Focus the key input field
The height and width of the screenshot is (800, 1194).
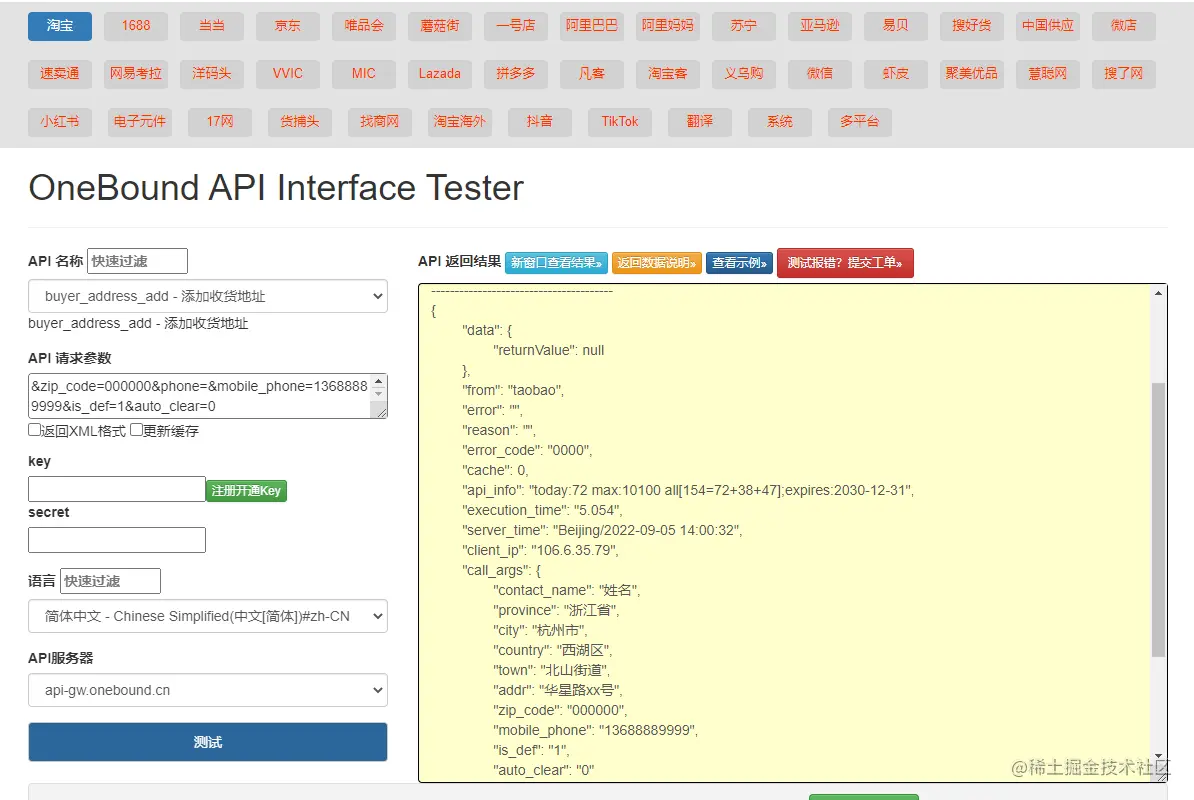(117, 489)
